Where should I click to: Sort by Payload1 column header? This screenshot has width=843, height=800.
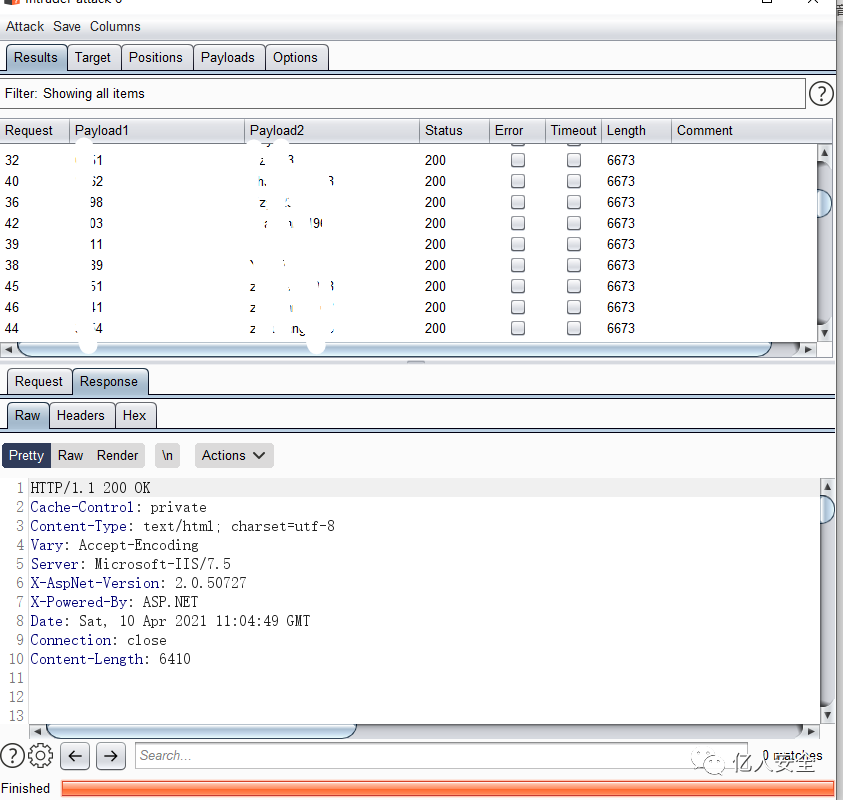tap(157, 131)
